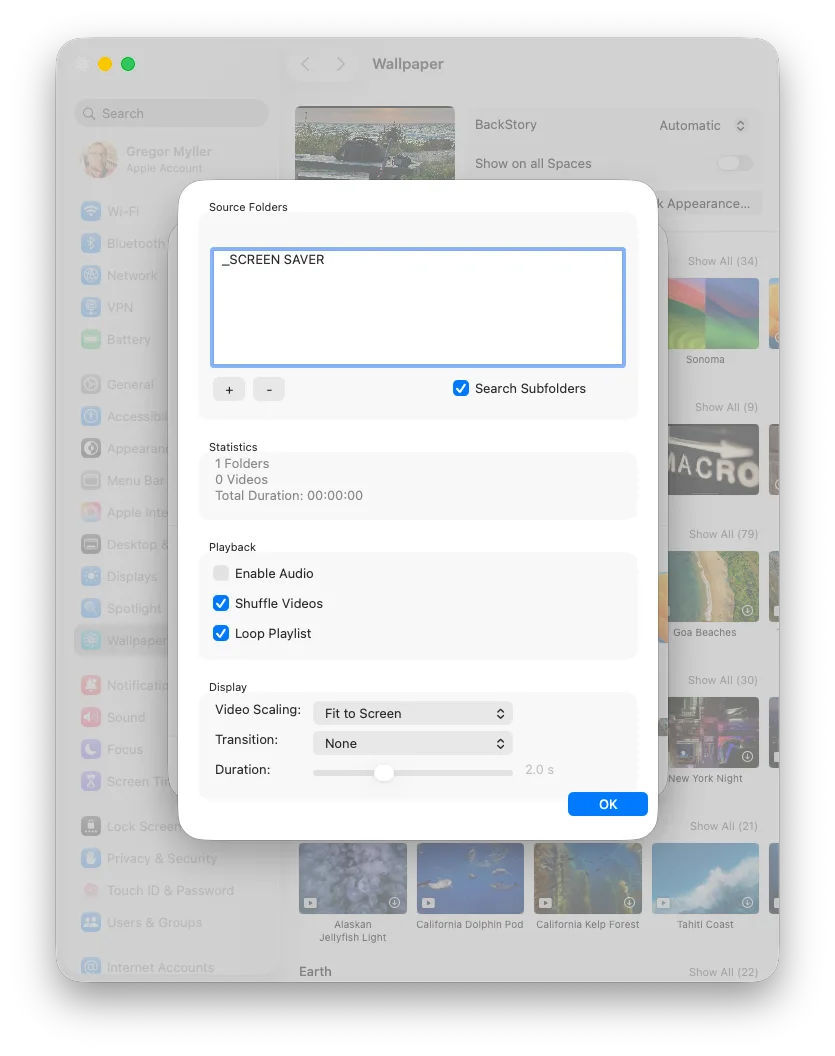835x1056 pixels.
Task: Open the Video Scaling dropdown
Action: pos(413,713)
